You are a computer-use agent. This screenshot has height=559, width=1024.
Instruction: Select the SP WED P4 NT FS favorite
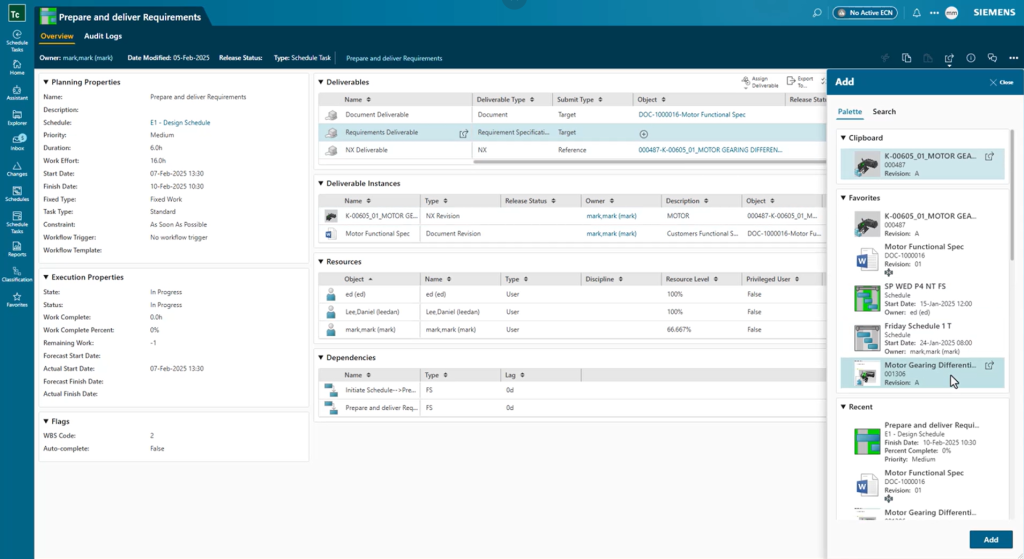pos(922,299)
